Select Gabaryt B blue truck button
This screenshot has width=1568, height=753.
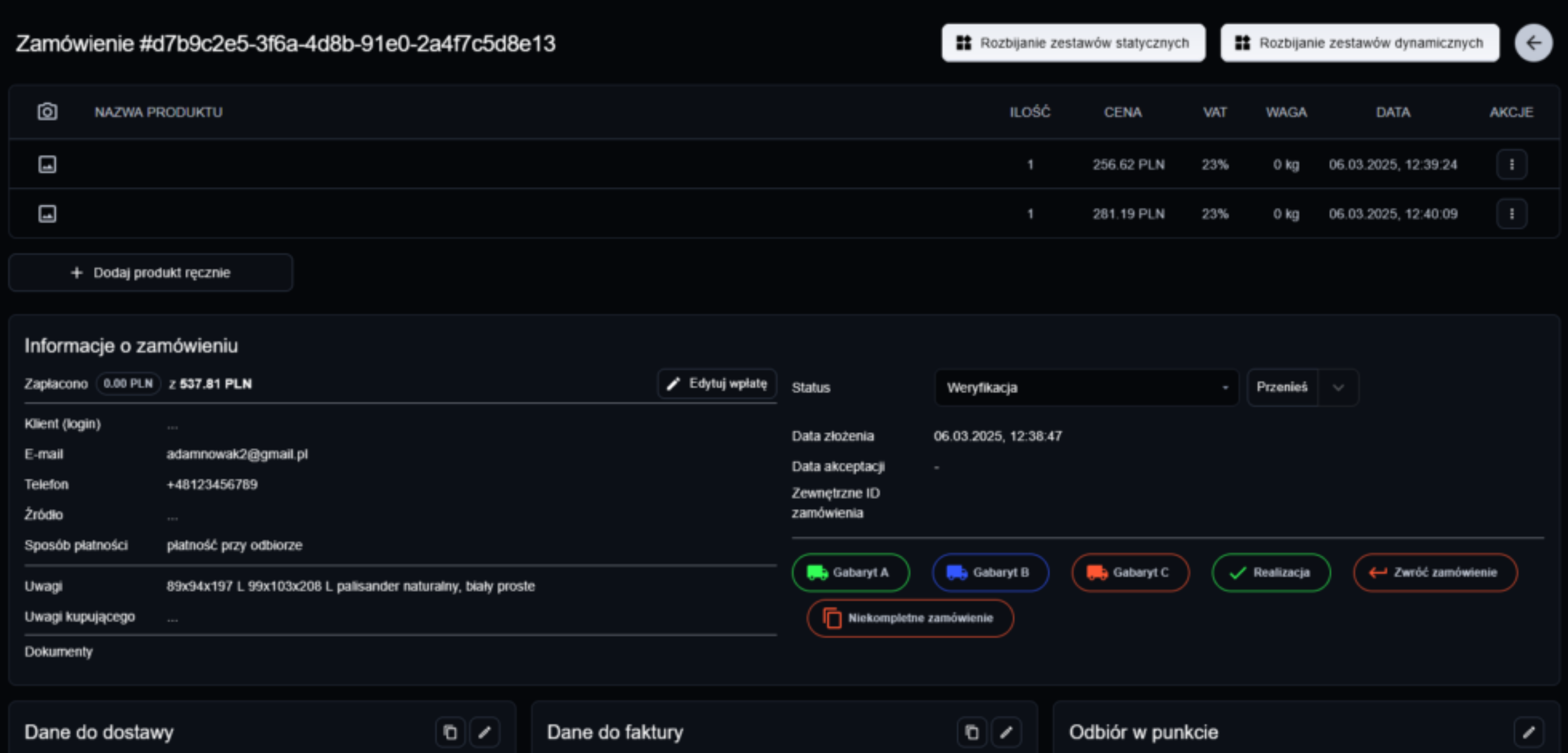pos(990,572)
